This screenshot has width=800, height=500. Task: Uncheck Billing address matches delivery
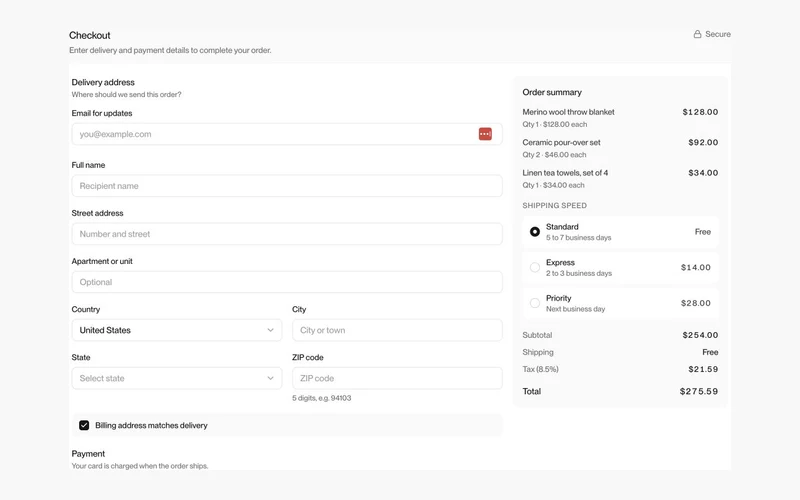(x=84, y=425)
